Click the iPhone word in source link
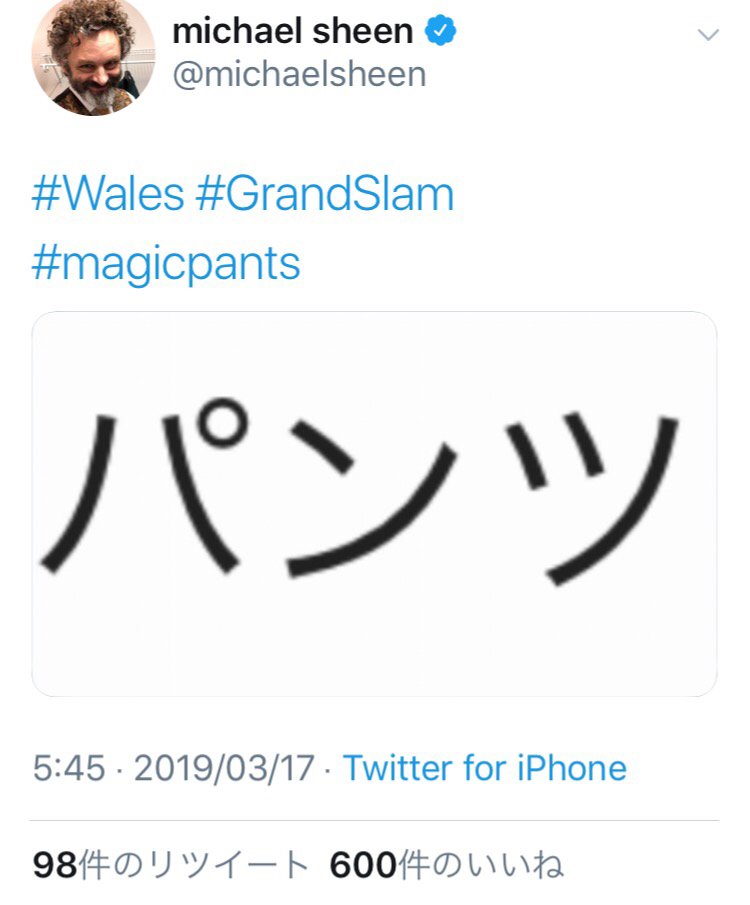 (572, 768)
